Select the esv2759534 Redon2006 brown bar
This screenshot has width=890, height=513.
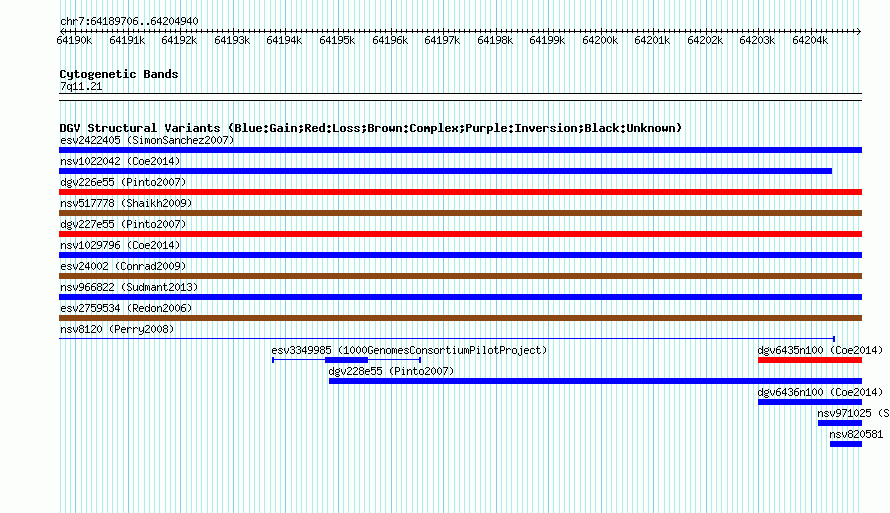tap(460, 318)
